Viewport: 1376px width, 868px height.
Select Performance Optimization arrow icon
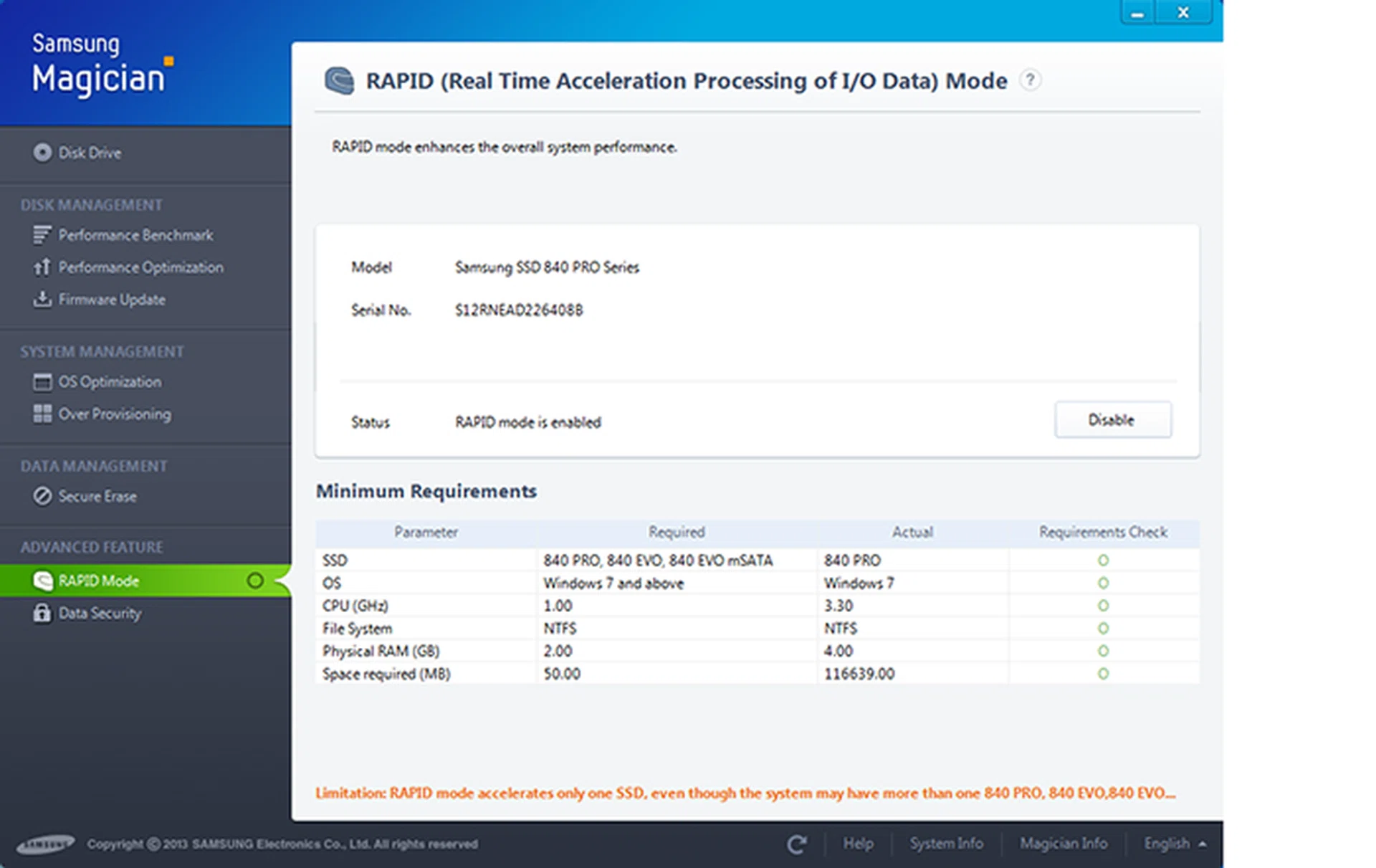point(42,267)
